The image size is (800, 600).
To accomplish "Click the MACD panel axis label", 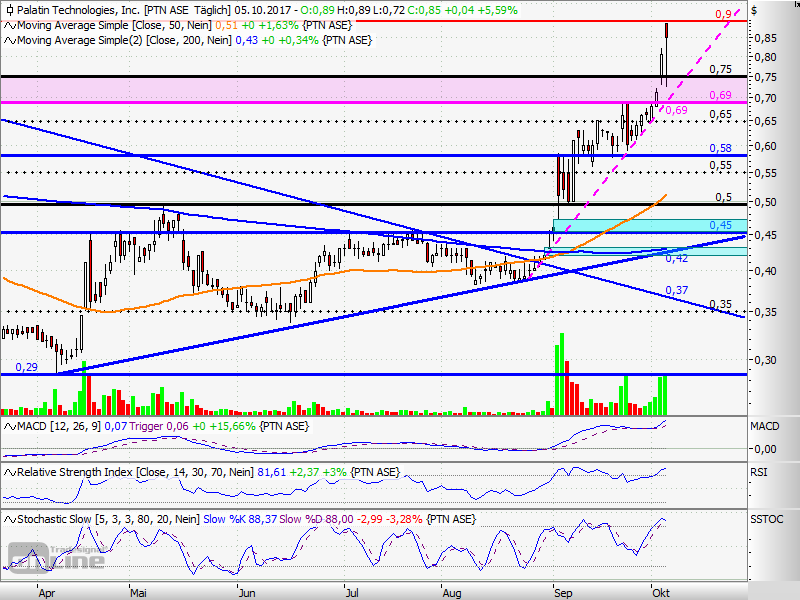I will point(765,427).
